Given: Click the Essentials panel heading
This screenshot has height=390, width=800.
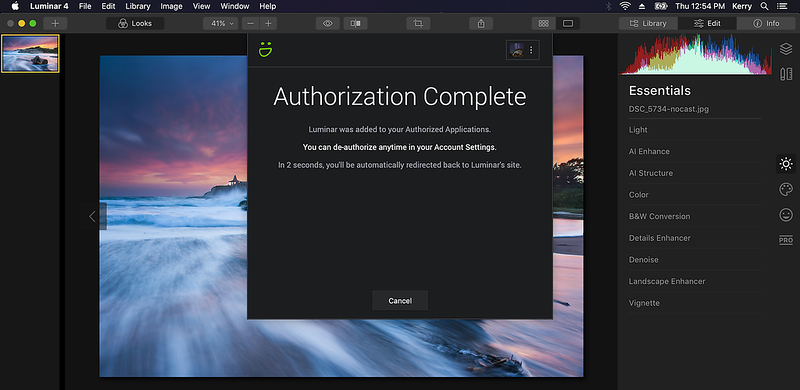Looking at the screenshot, I should (660, 91).
